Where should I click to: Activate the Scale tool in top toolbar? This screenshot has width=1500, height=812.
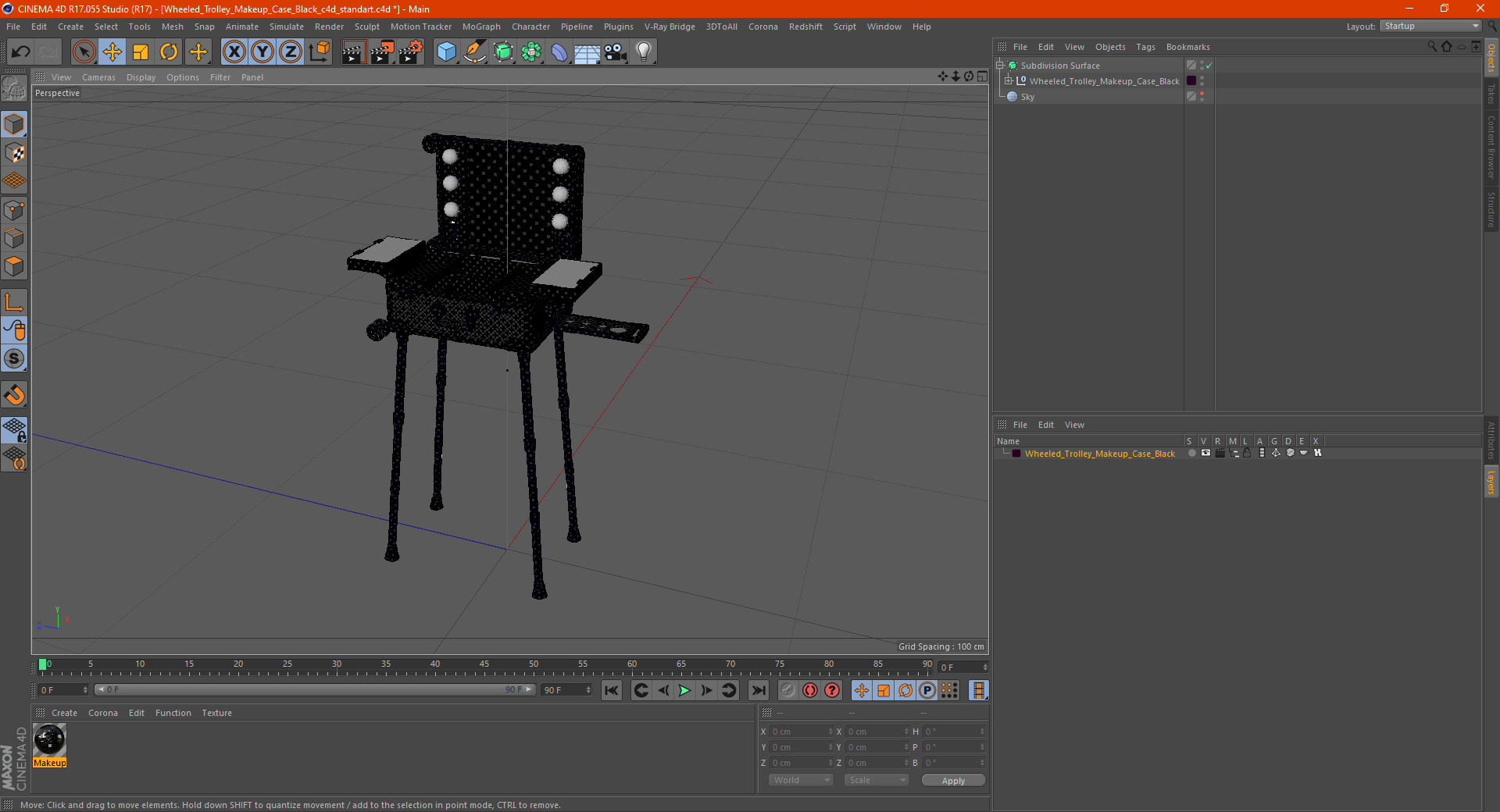click(x=141, y=52)
